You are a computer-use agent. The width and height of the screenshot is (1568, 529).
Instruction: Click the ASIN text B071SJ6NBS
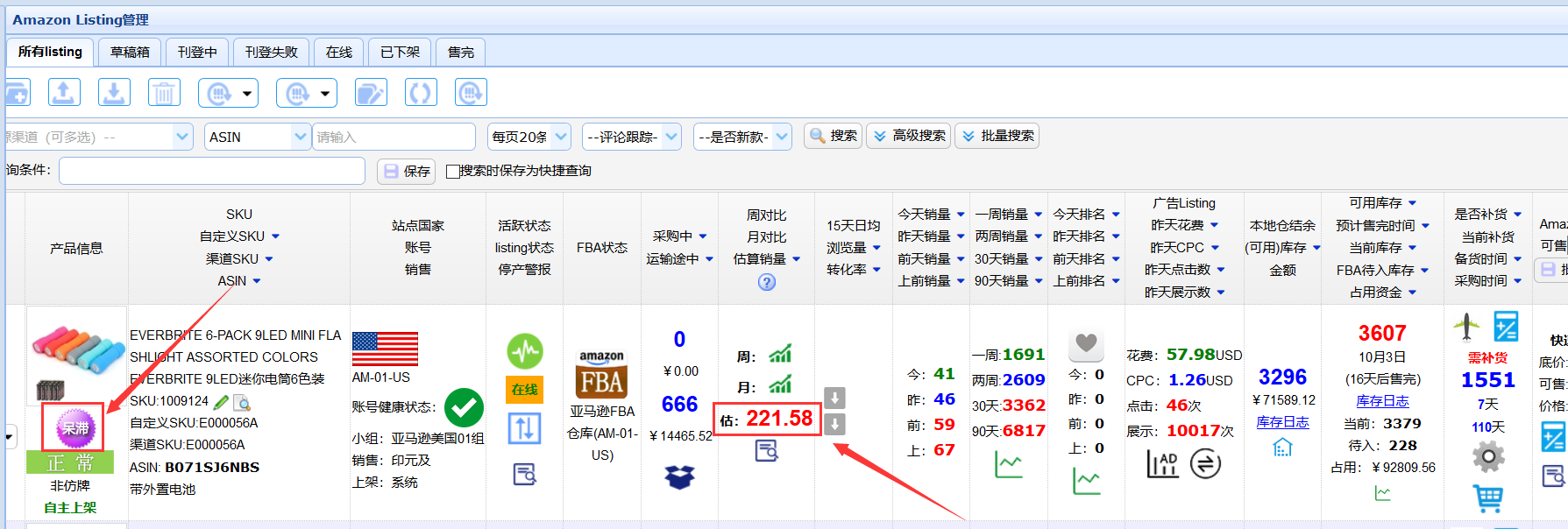[x=212, y=468]
